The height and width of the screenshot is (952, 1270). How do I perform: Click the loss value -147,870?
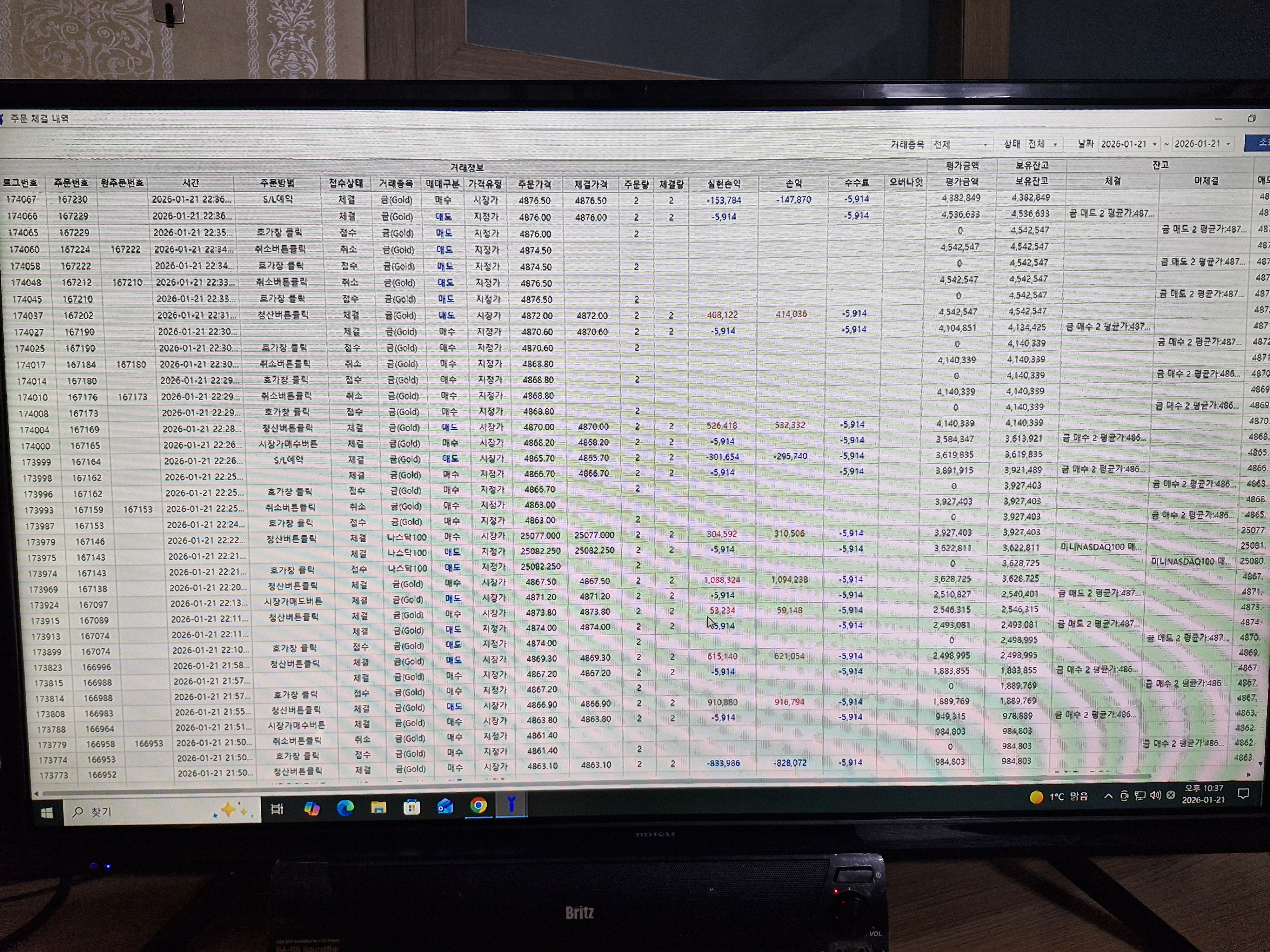793,200
